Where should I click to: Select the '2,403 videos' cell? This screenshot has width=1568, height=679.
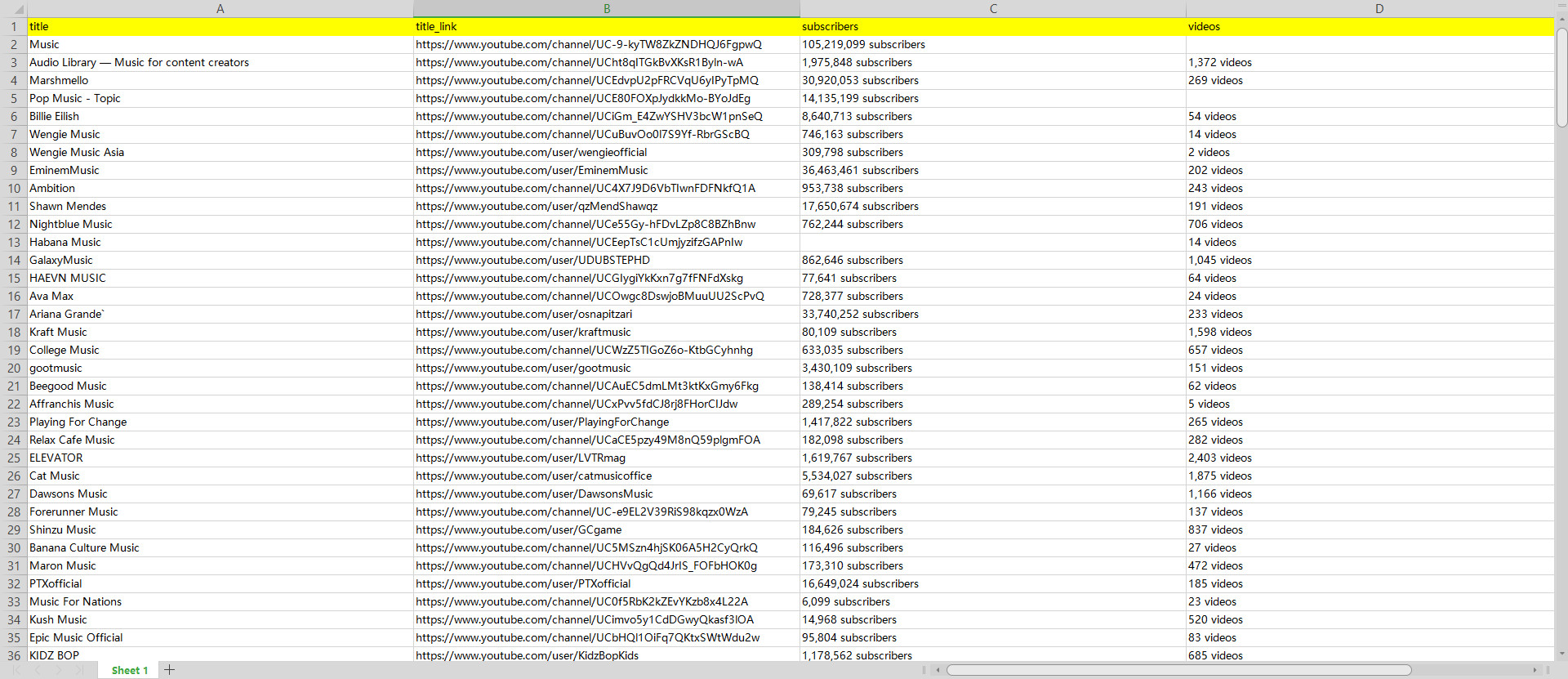1370,458
